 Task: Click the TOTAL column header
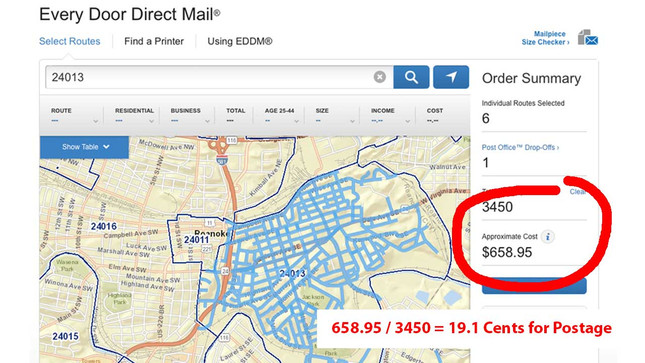(236, 111)
